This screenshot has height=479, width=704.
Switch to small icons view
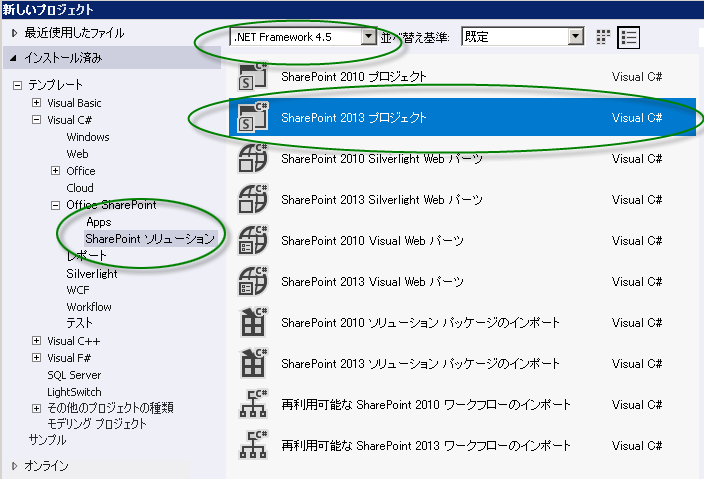(x=603, y=37)
